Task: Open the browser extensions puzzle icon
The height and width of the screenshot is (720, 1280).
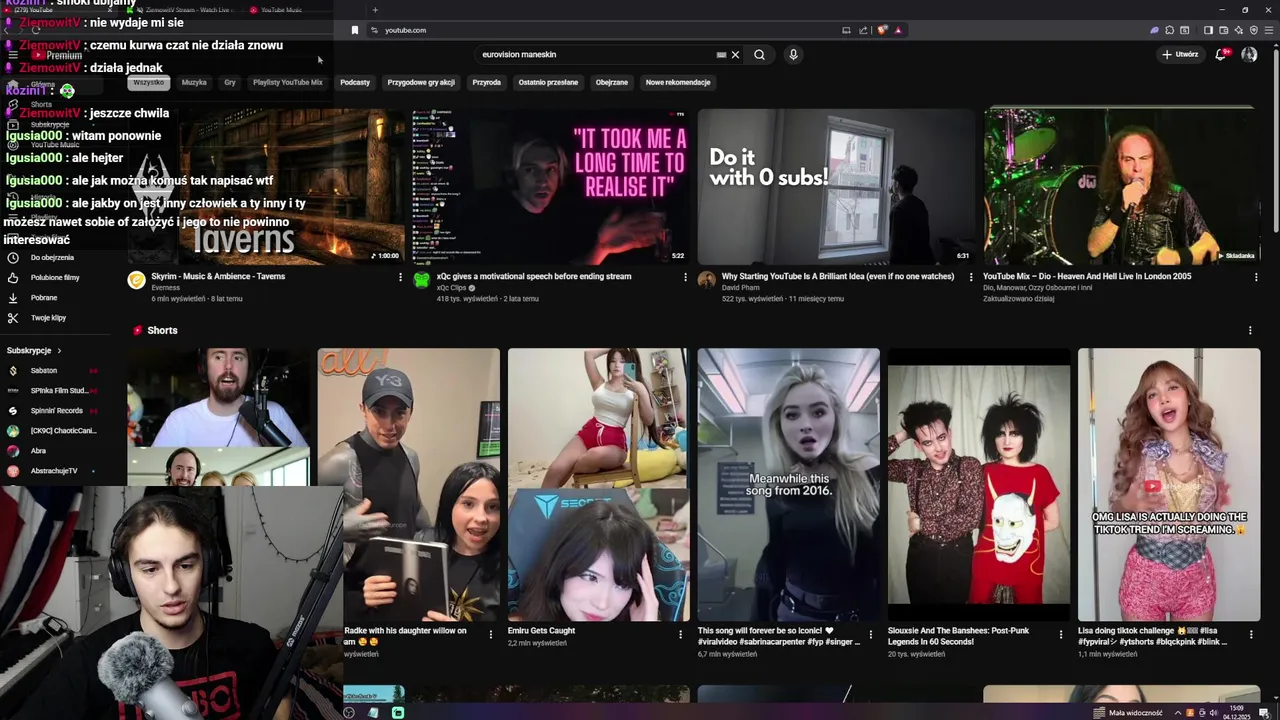Action: click(1170, 30)
